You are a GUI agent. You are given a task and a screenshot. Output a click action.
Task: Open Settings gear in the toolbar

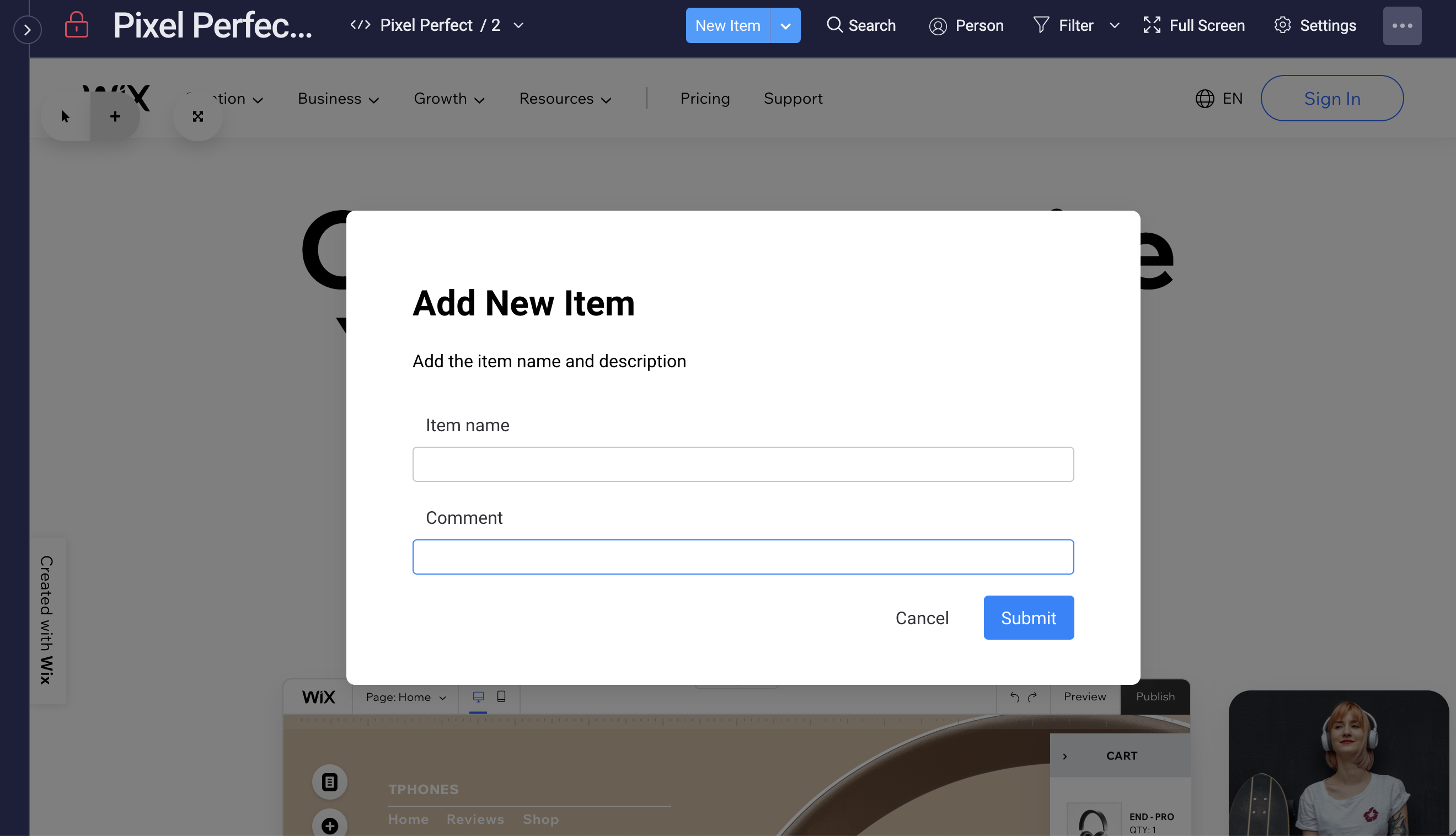(x=1315, y=25)
